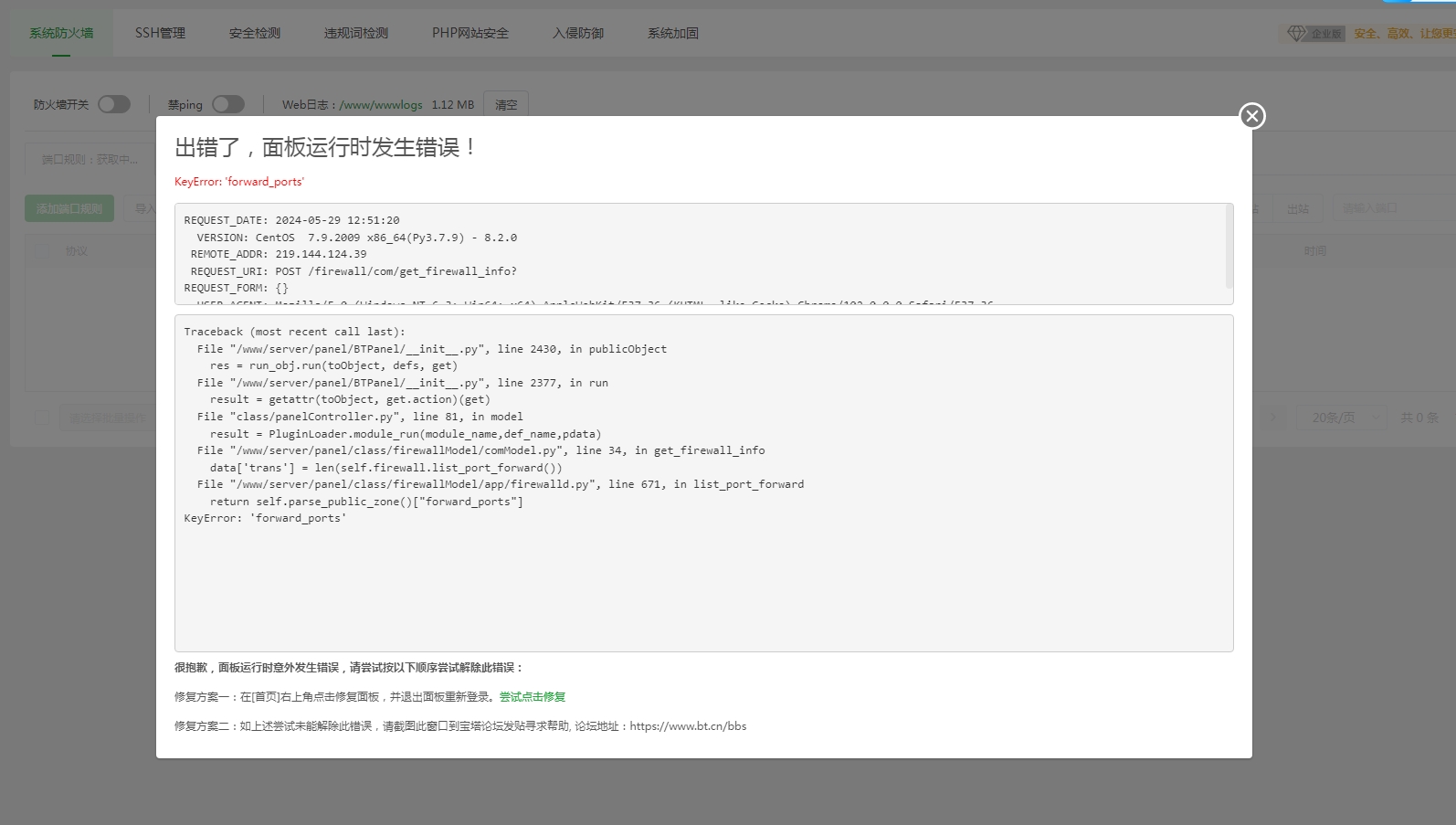Click the request info box scrollbar
The width and height of the screenshot is (1456, 825).
point(1229,247)
